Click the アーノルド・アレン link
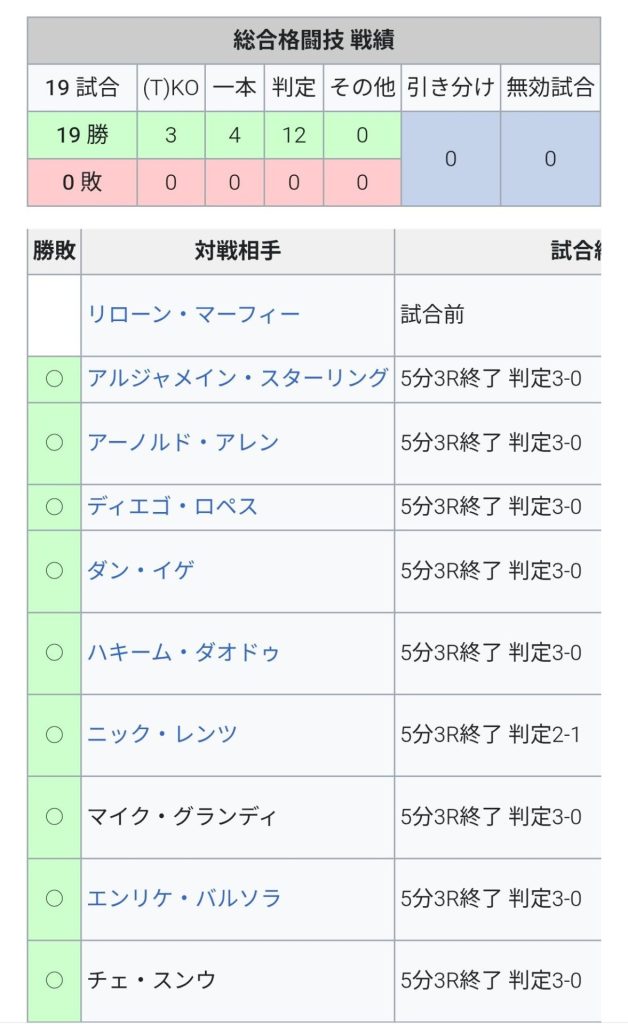 pyautogui.click(x=183, y=442)
